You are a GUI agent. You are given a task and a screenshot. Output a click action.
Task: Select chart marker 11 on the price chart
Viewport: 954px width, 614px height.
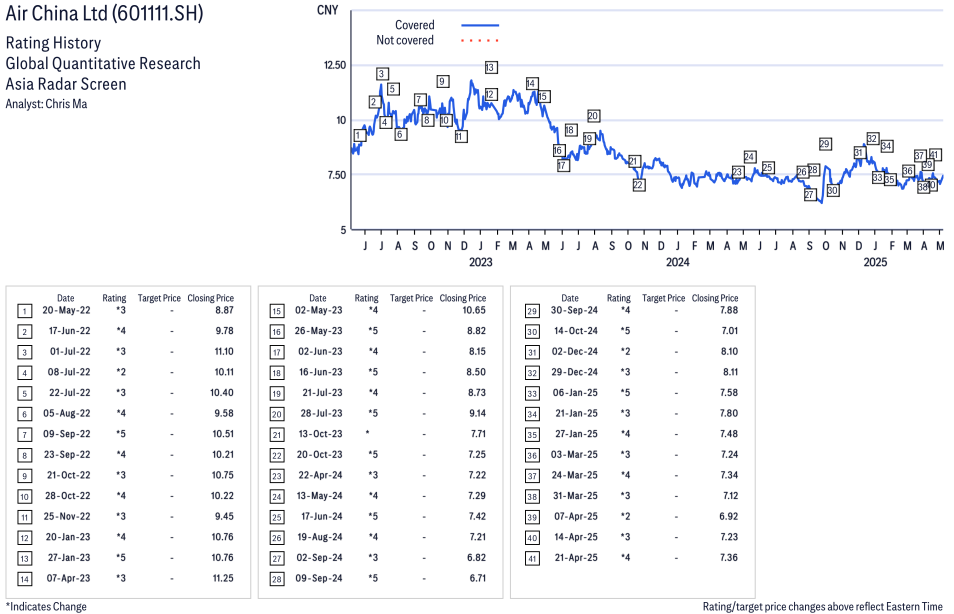(461, 136)
